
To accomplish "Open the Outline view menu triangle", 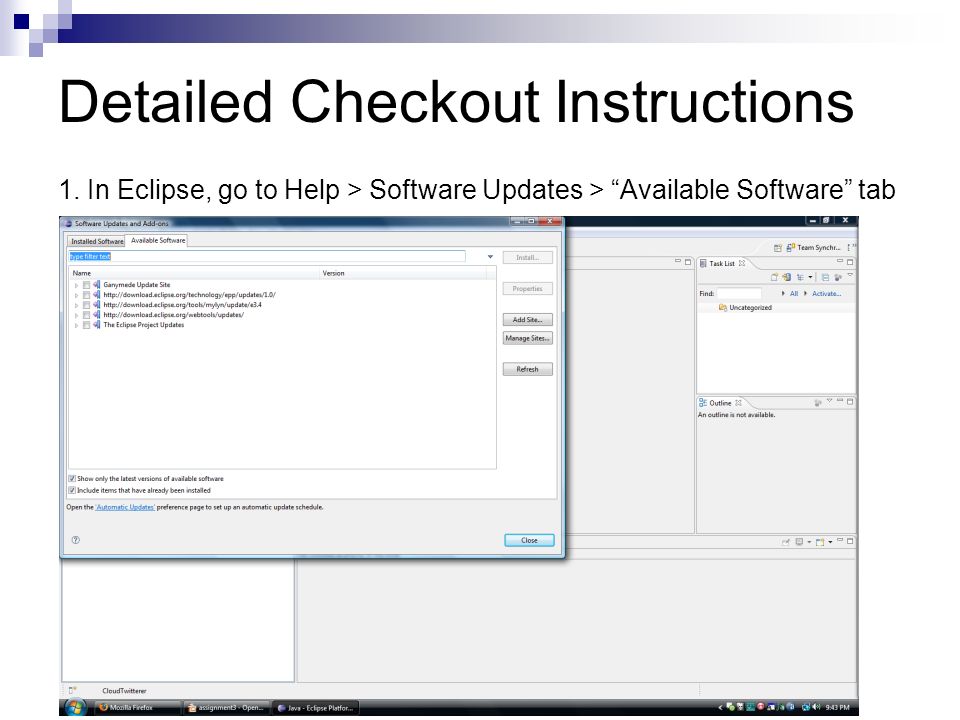I will tap(830, 400).
